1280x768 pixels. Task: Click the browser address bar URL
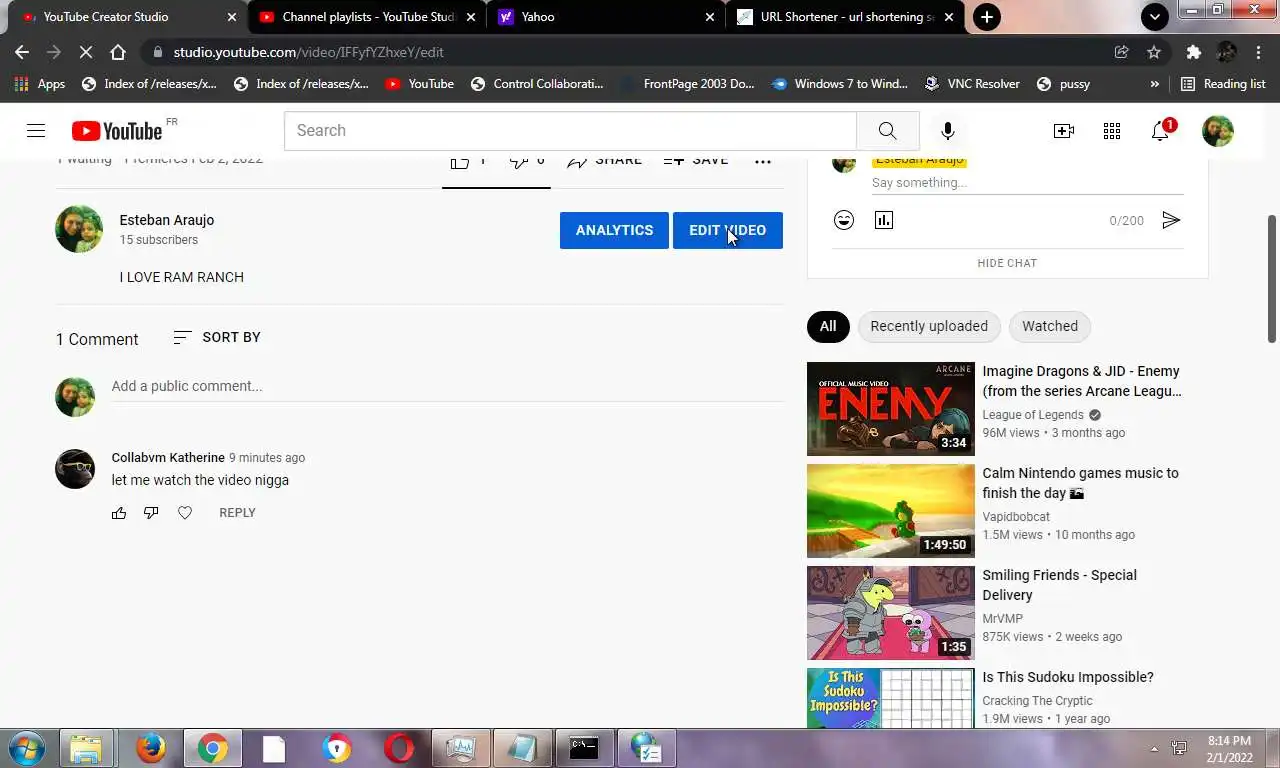click(308, 52)
